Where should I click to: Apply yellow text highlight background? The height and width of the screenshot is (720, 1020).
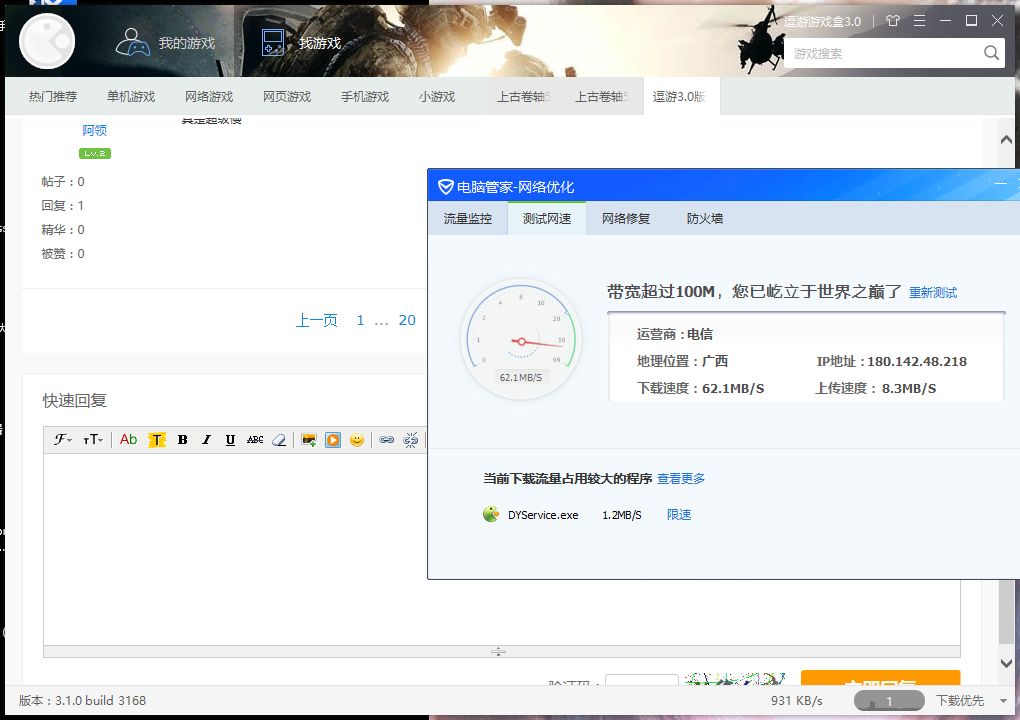157,440
